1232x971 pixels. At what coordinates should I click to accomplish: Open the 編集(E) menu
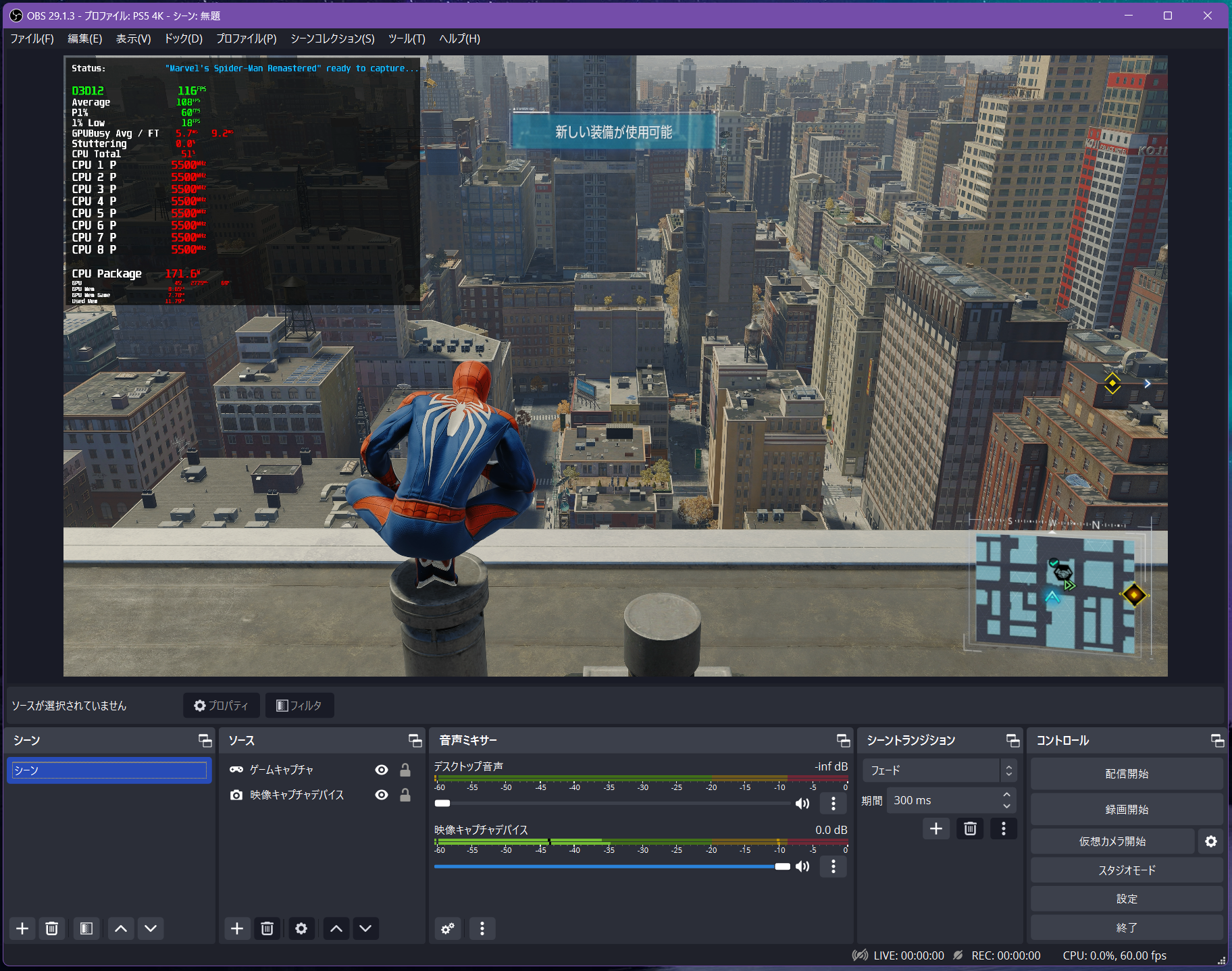(x=85, y=38)
